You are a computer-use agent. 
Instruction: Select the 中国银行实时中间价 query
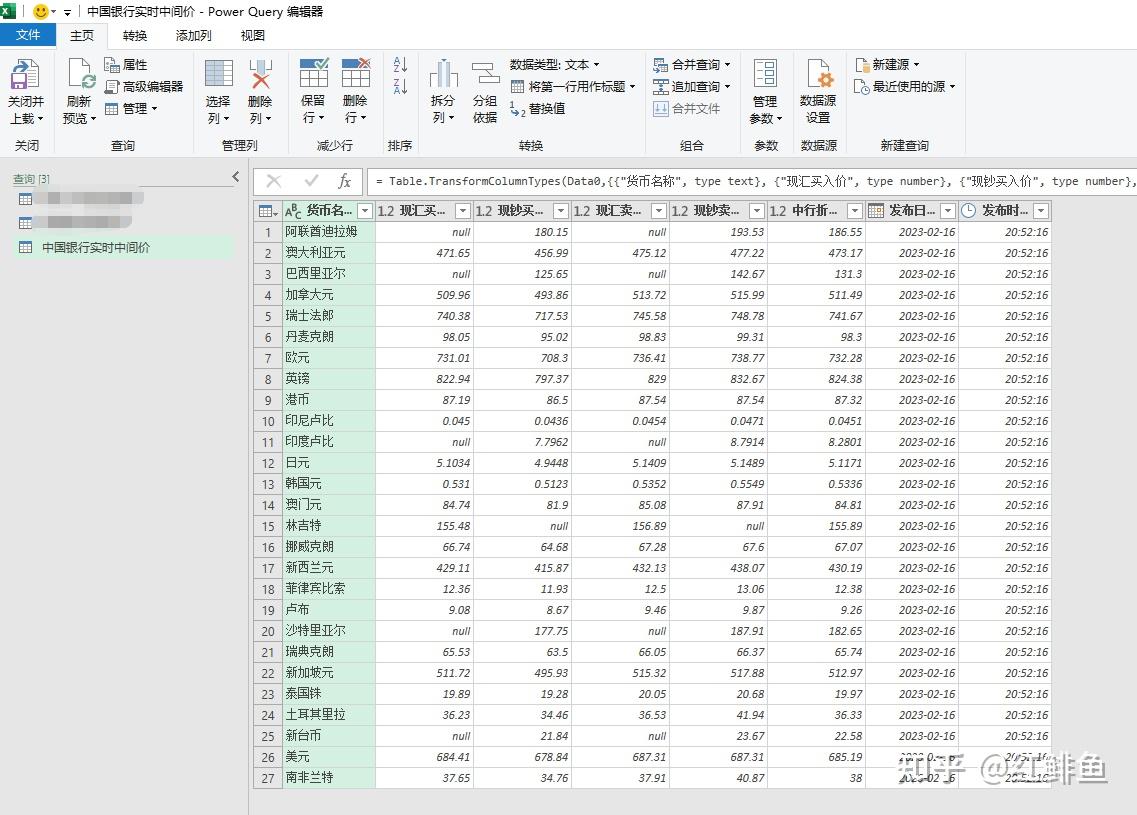(123, 247)
